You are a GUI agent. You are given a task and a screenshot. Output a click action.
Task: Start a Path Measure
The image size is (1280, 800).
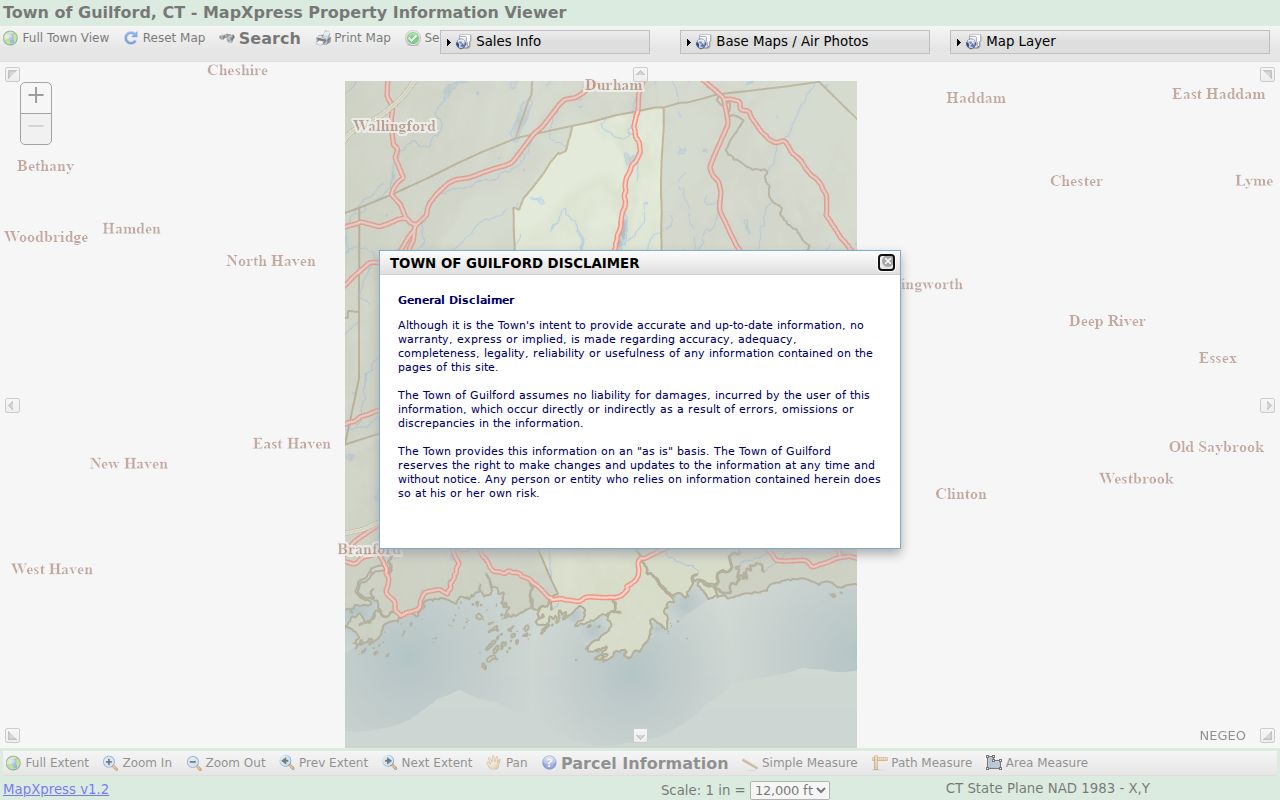(x=922, y=762)
